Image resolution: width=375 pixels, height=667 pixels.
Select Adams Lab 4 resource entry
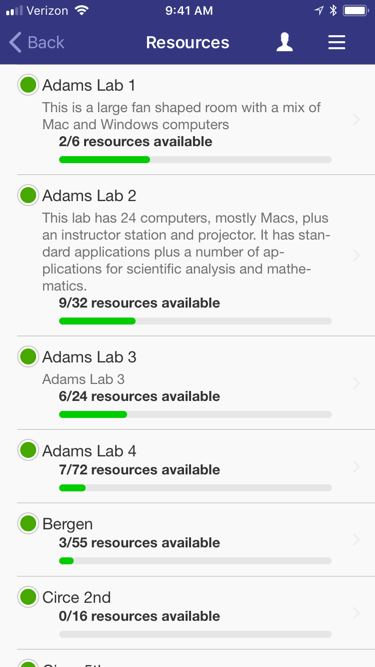click(x=188, y=466)
